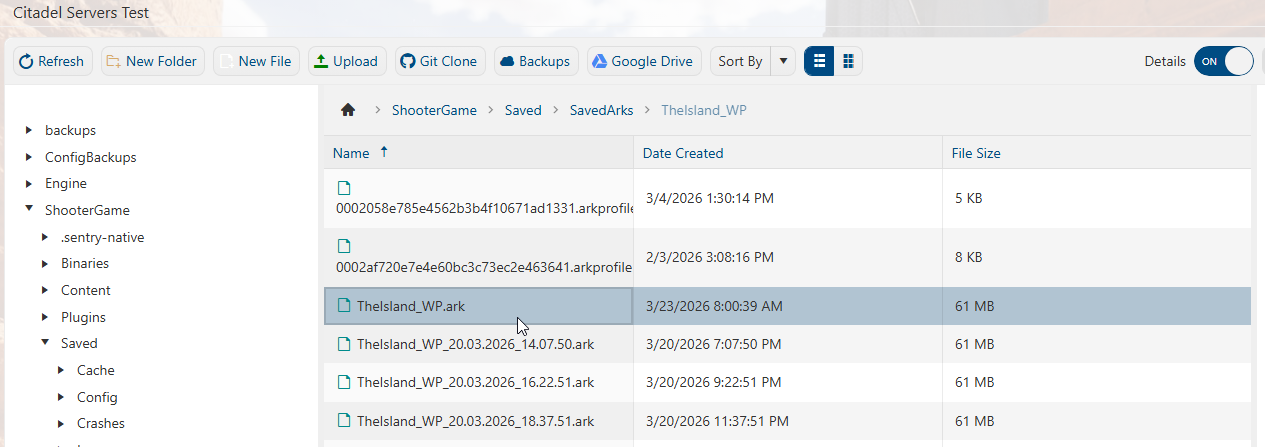Navigate to SavedArks breadcrumb
This screenshot has width=1265, height=447.
pos(601,110)
